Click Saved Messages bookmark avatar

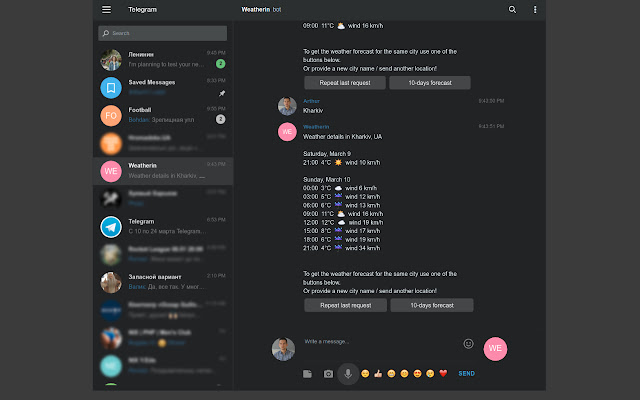click(111, 88)
